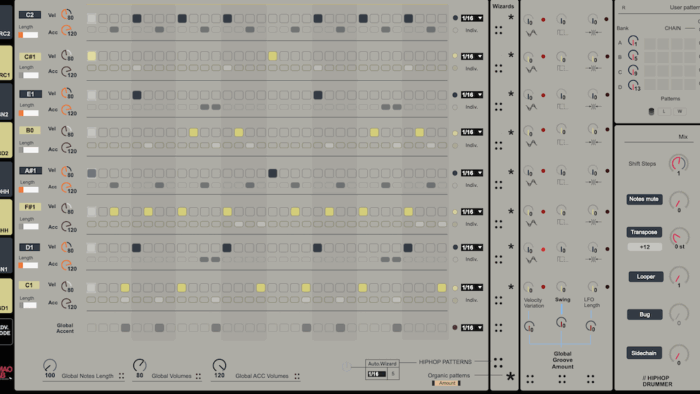Click the C2 row wizard star icon

point(511,17)
